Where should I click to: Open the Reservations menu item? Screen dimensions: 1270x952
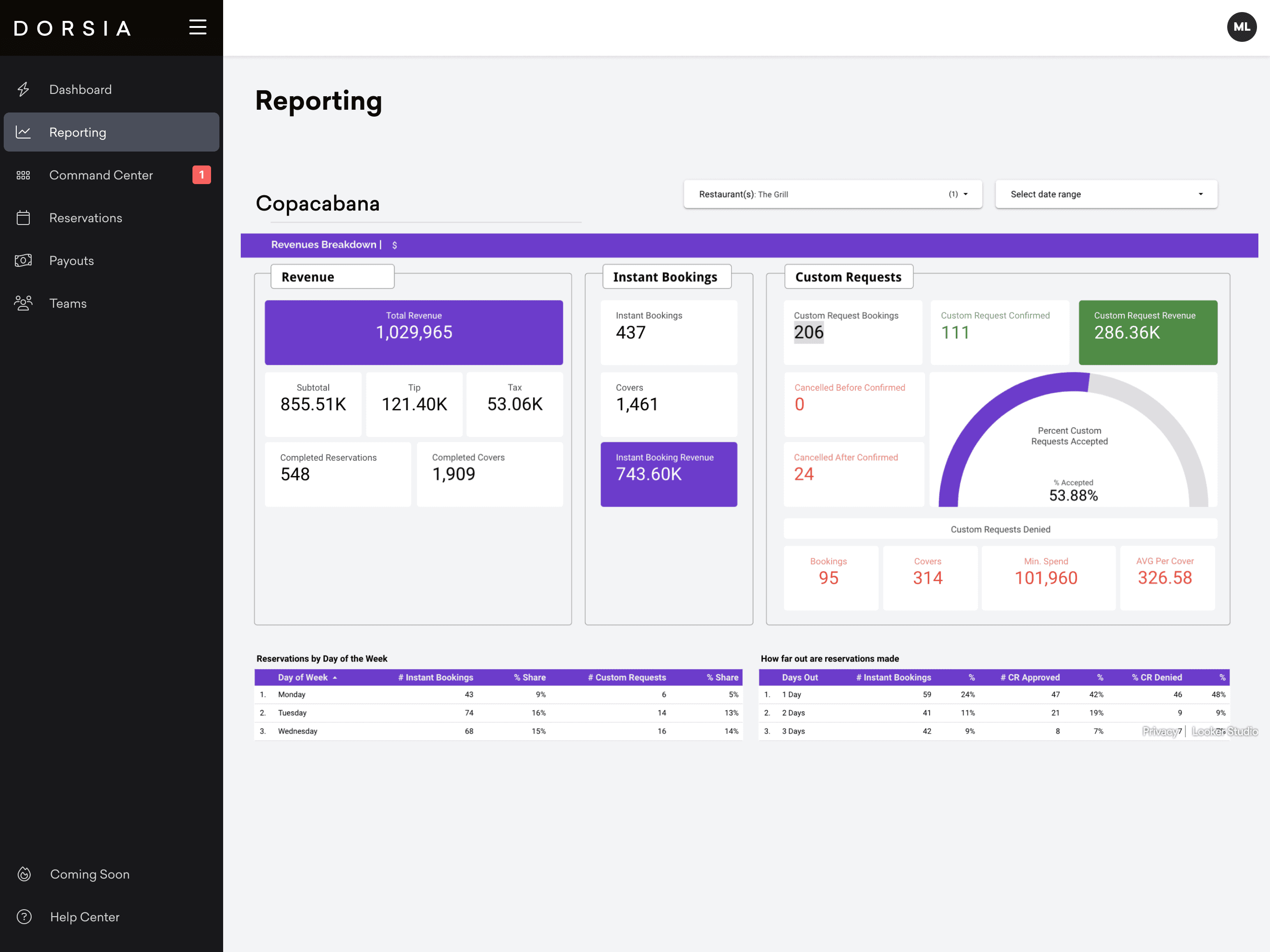coord(86,218)
